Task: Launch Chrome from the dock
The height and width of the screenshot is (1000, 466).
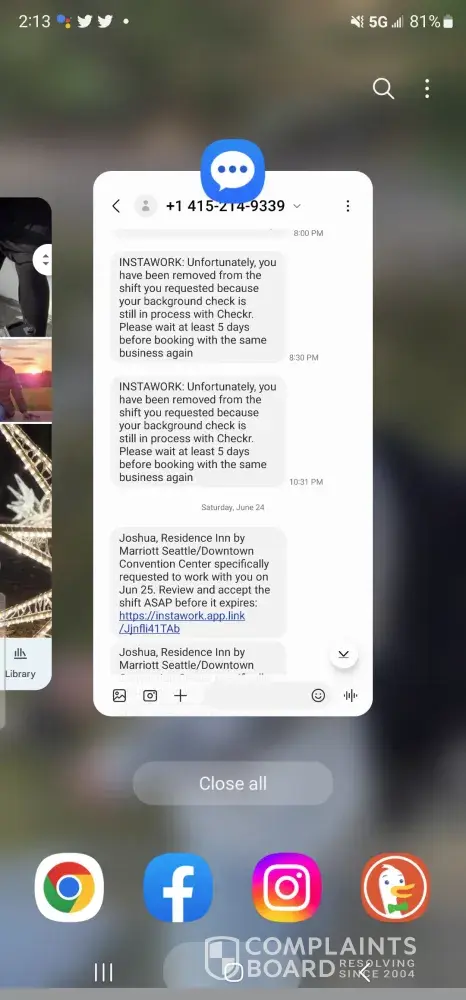Action: 69,887
